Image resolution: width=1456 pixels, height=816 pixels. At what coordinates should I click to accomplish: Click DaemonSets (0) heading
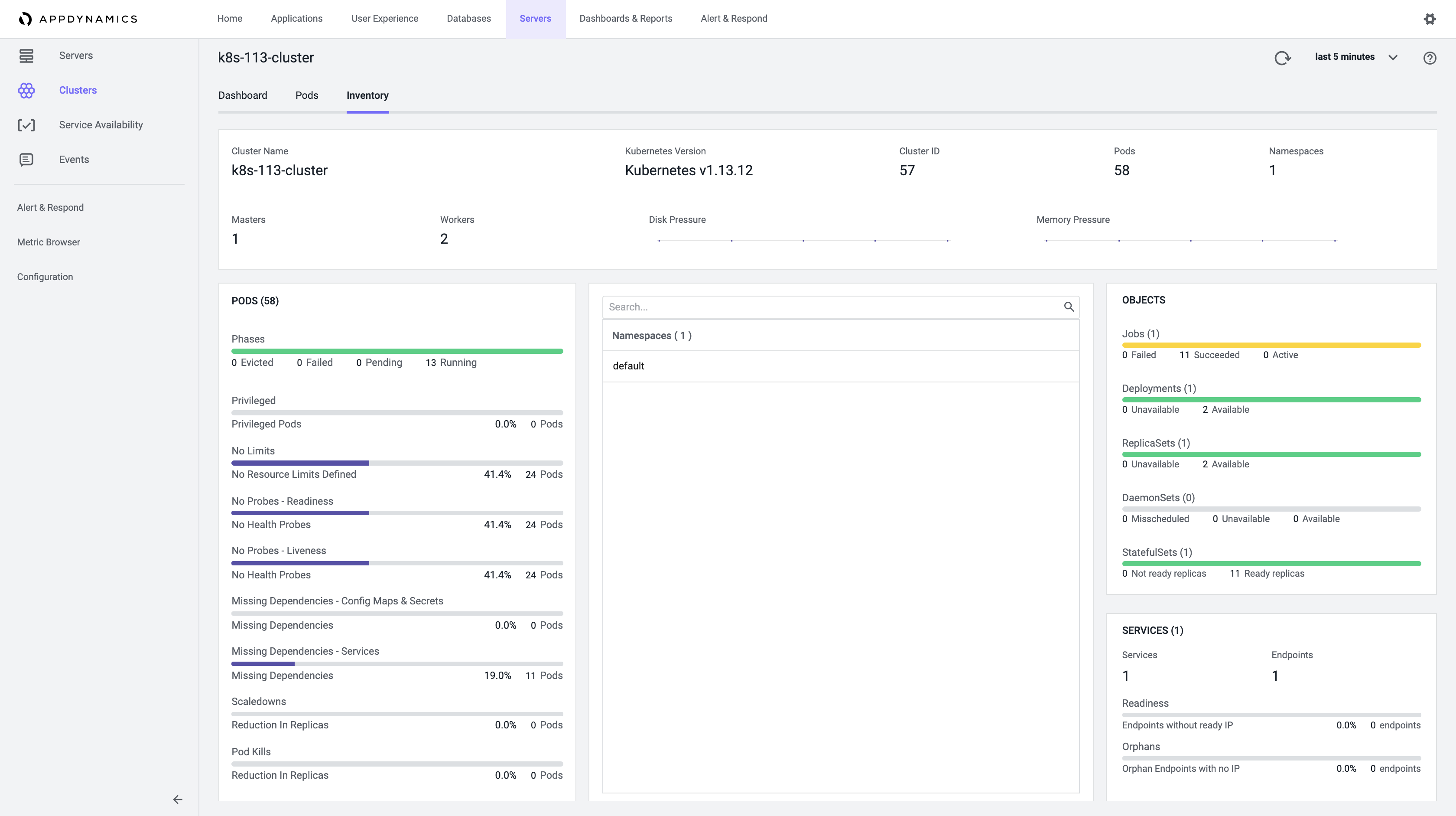point(1158,498)
